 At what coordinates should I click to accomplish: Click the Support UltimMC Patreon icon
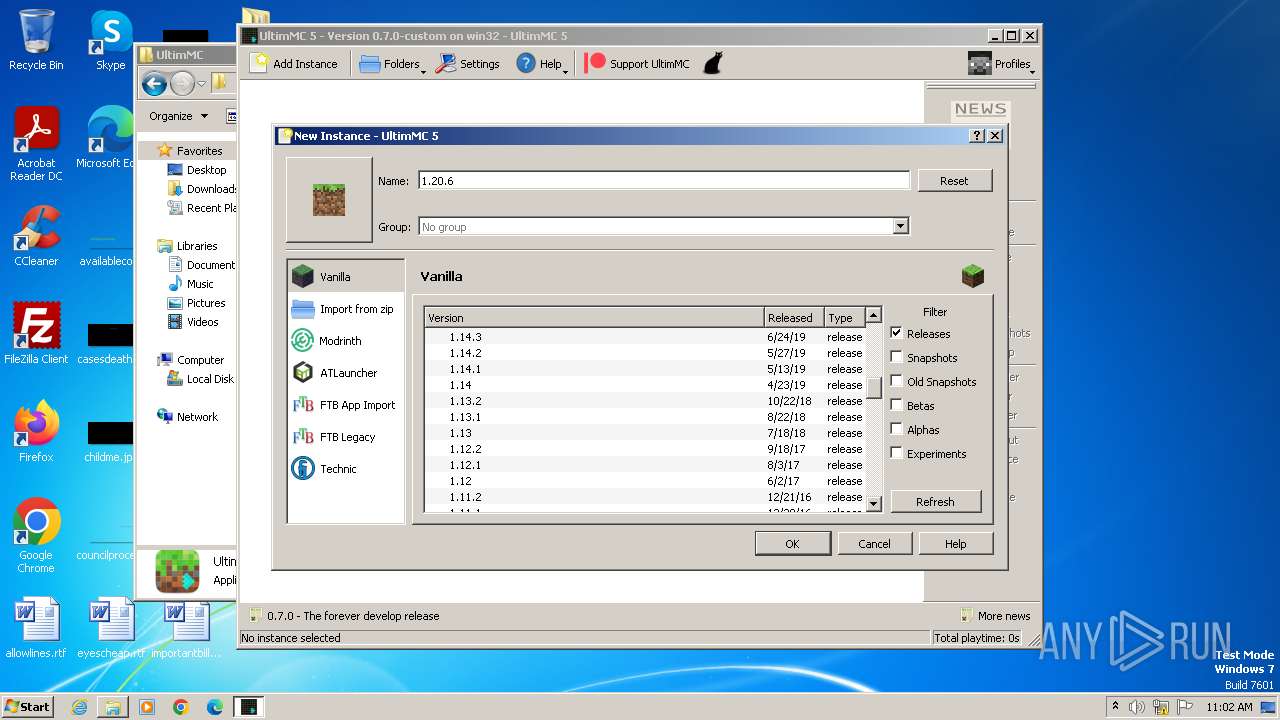pyautogui.click(x=595, y=62)
